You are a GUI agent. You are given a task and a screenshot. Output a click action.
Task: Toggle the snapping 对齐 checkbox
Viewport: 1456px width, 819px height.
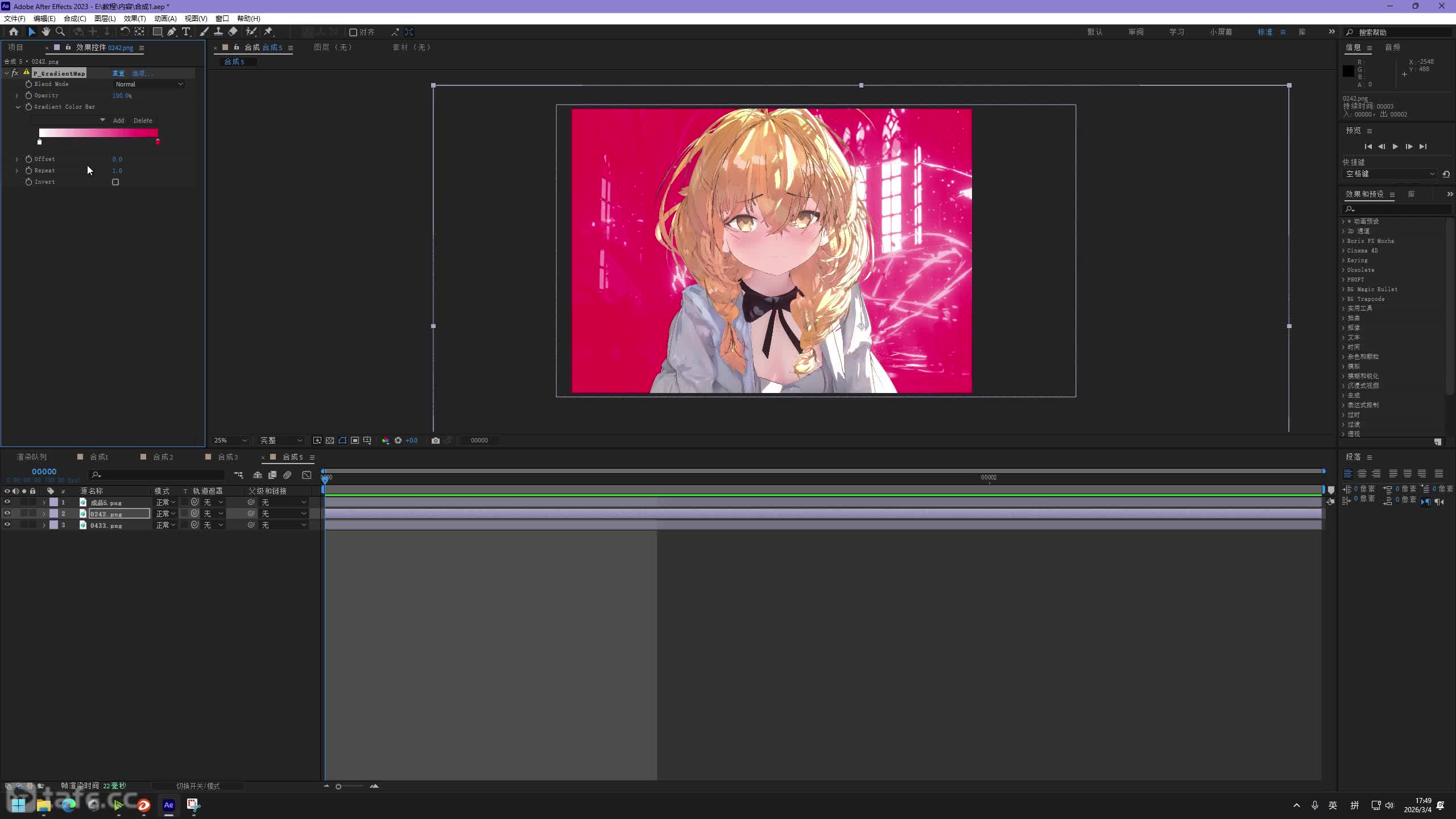tap(353, 32)
